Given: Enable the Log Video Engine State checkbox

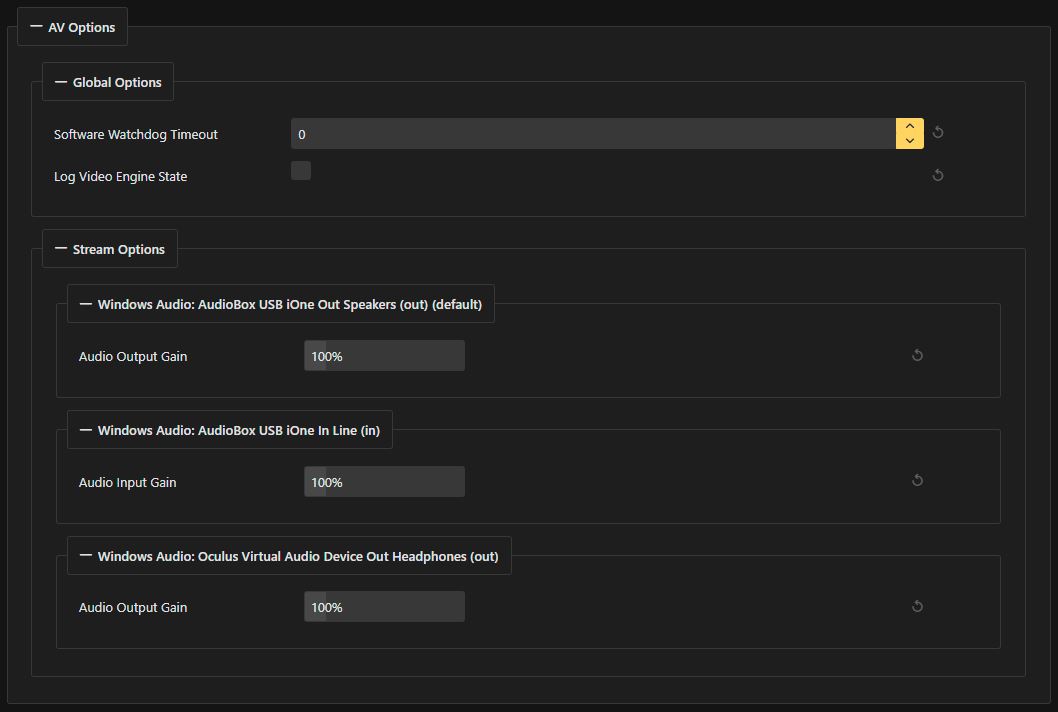Looking at the screenshot, I should 301,171.
